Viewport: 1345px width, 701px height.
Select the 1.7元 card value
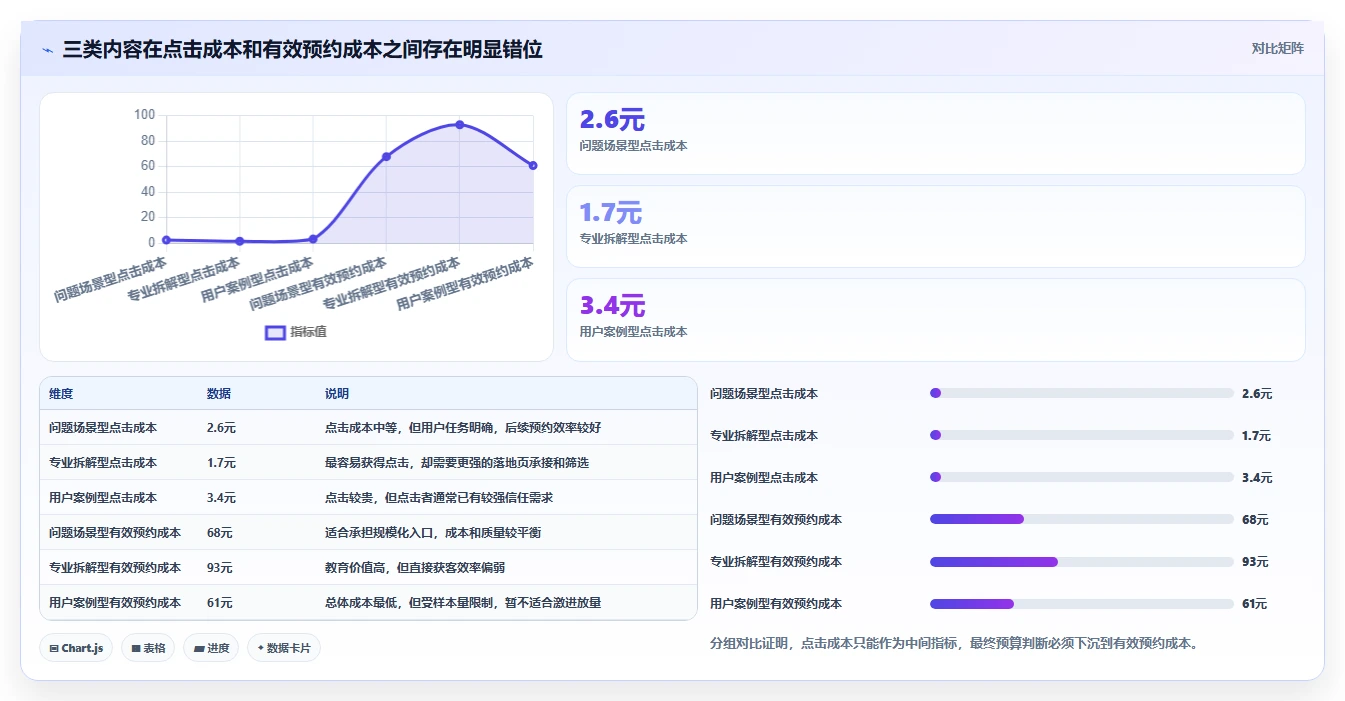(611, 213)
